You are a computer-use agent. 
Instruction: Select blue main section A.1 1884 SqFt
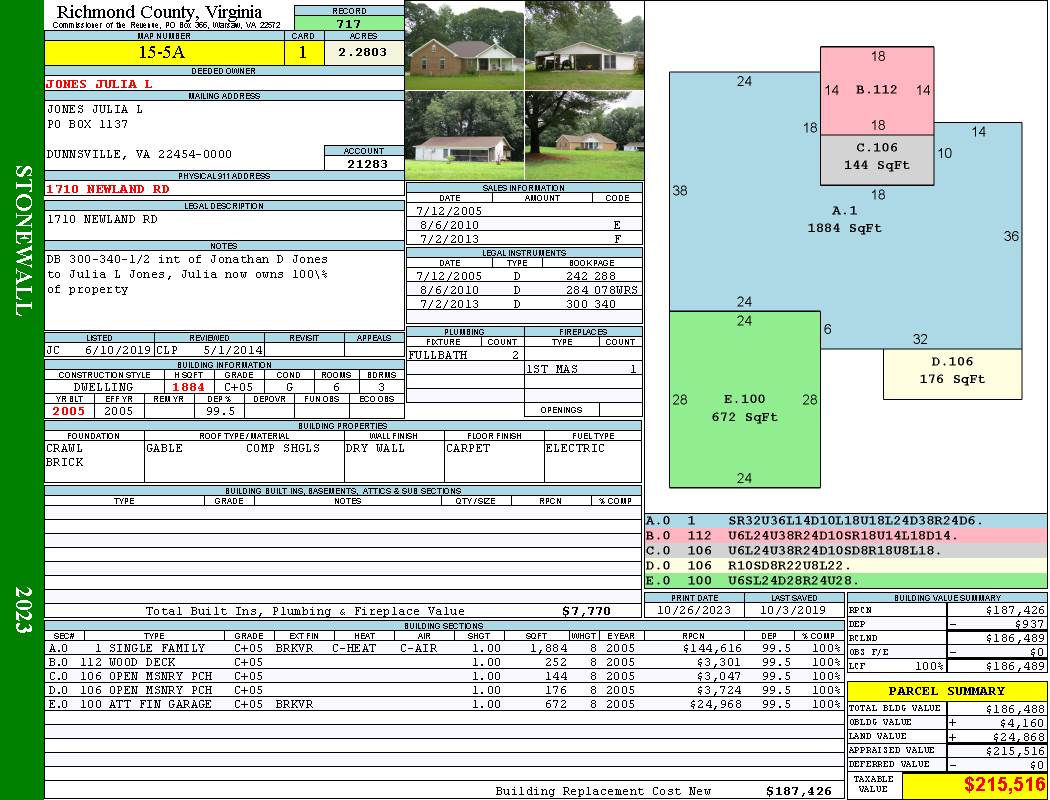tap(844, 220)
